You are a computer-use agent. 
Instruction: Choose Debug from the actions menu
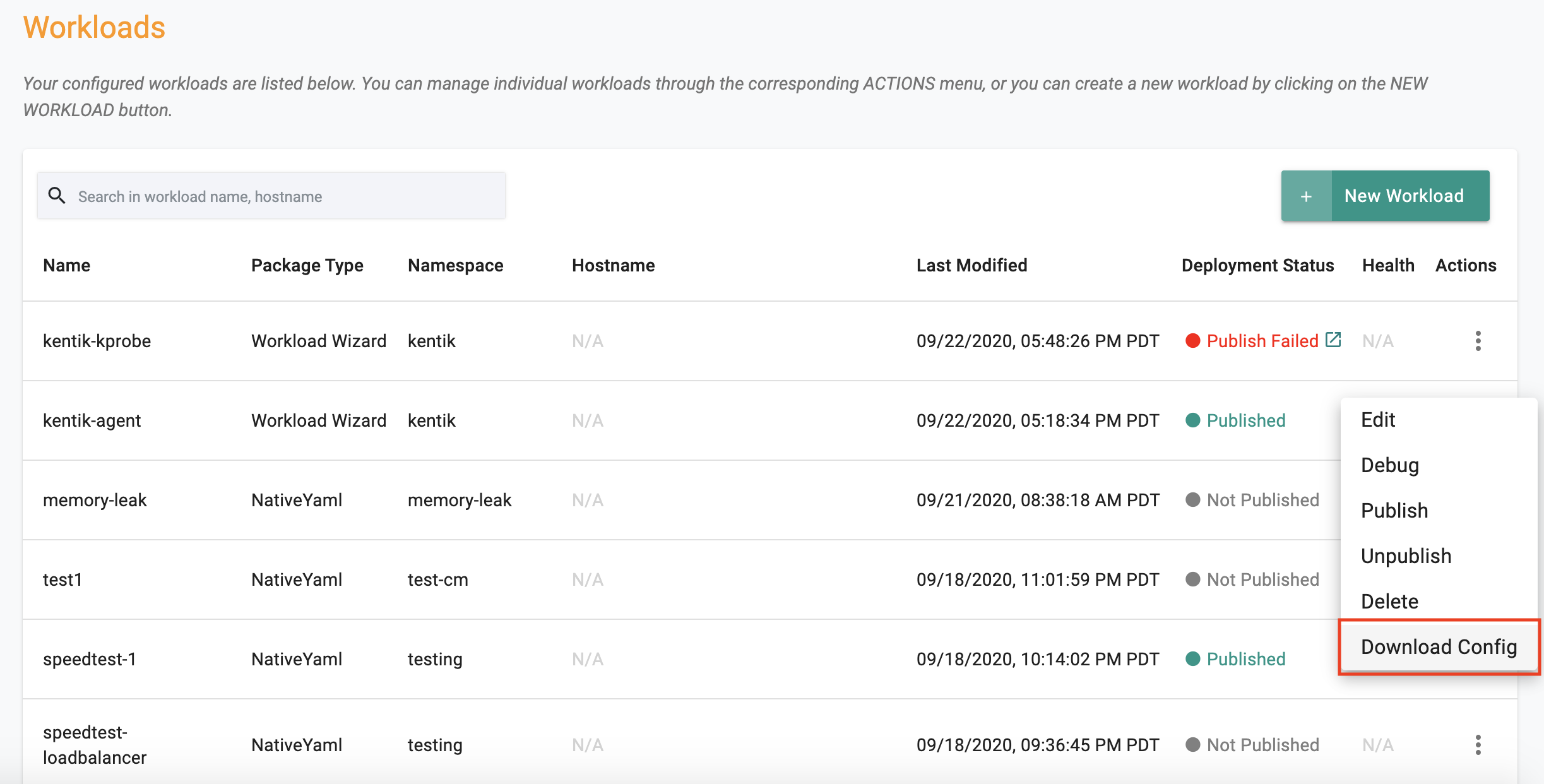click(x=1439, y=465)
